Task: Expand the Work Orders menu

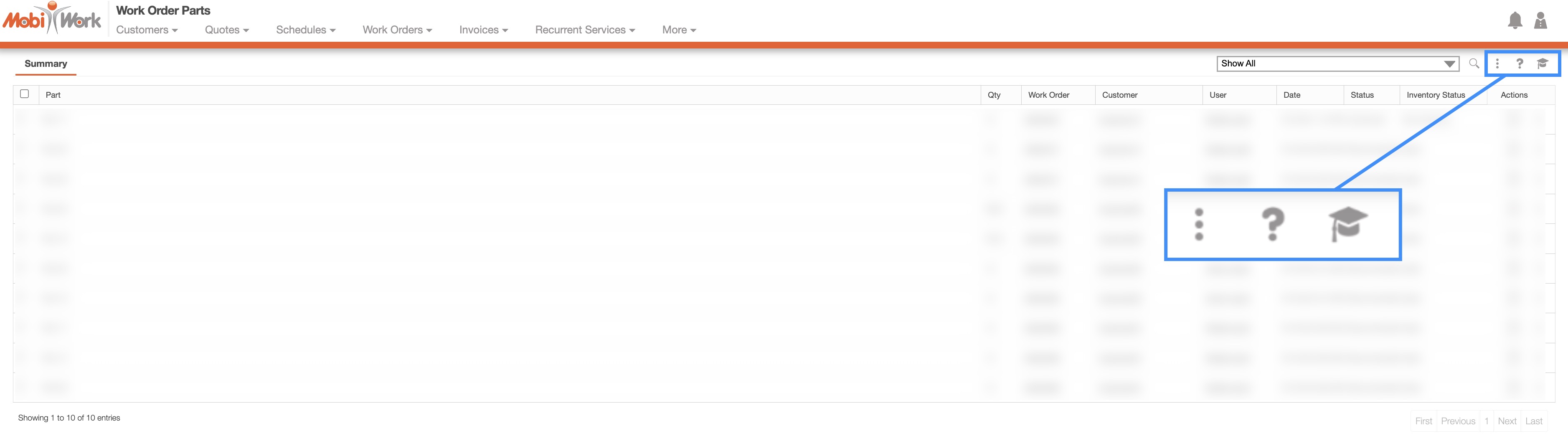Action: point(397,30)
